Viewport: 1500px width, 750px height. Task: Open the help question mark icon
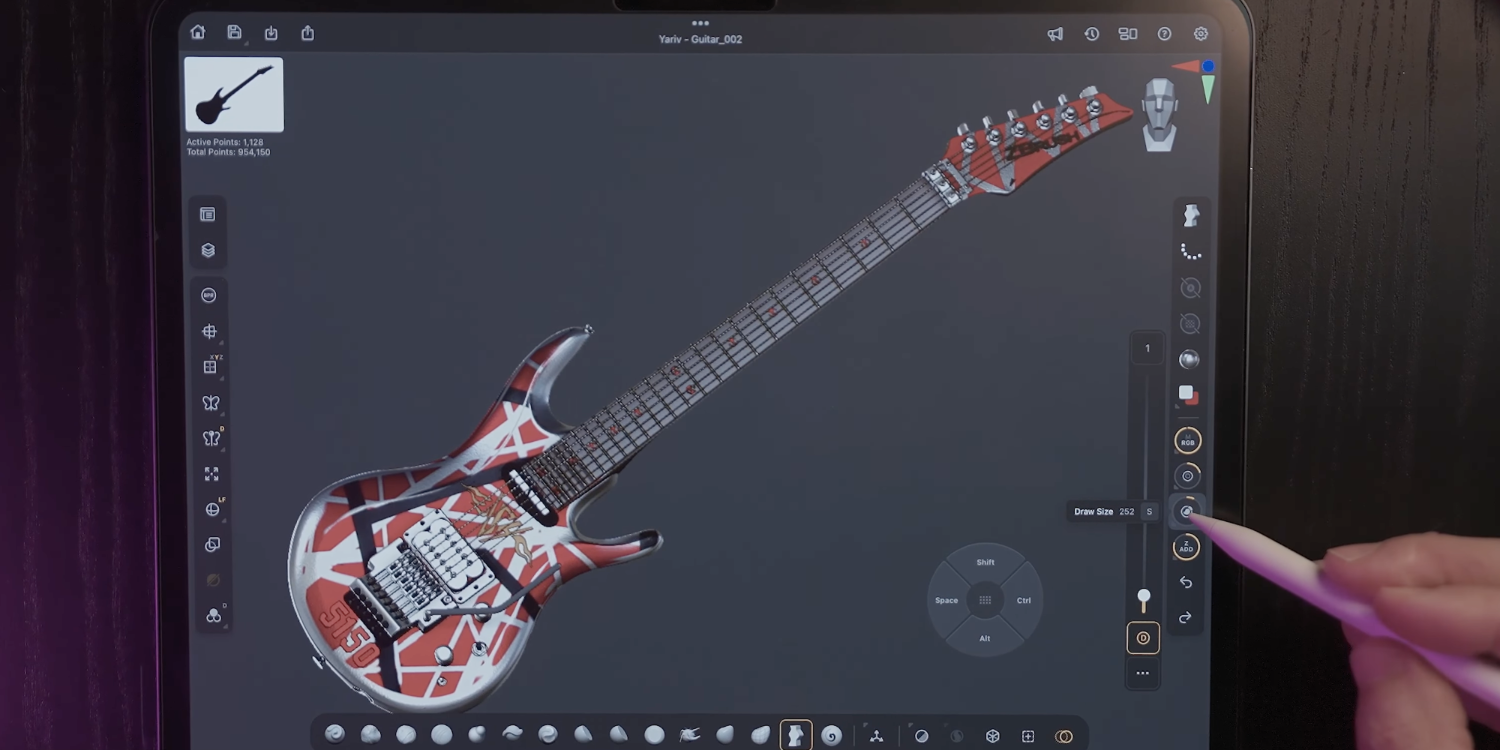pyautogui.click(x=1165, y=34)
